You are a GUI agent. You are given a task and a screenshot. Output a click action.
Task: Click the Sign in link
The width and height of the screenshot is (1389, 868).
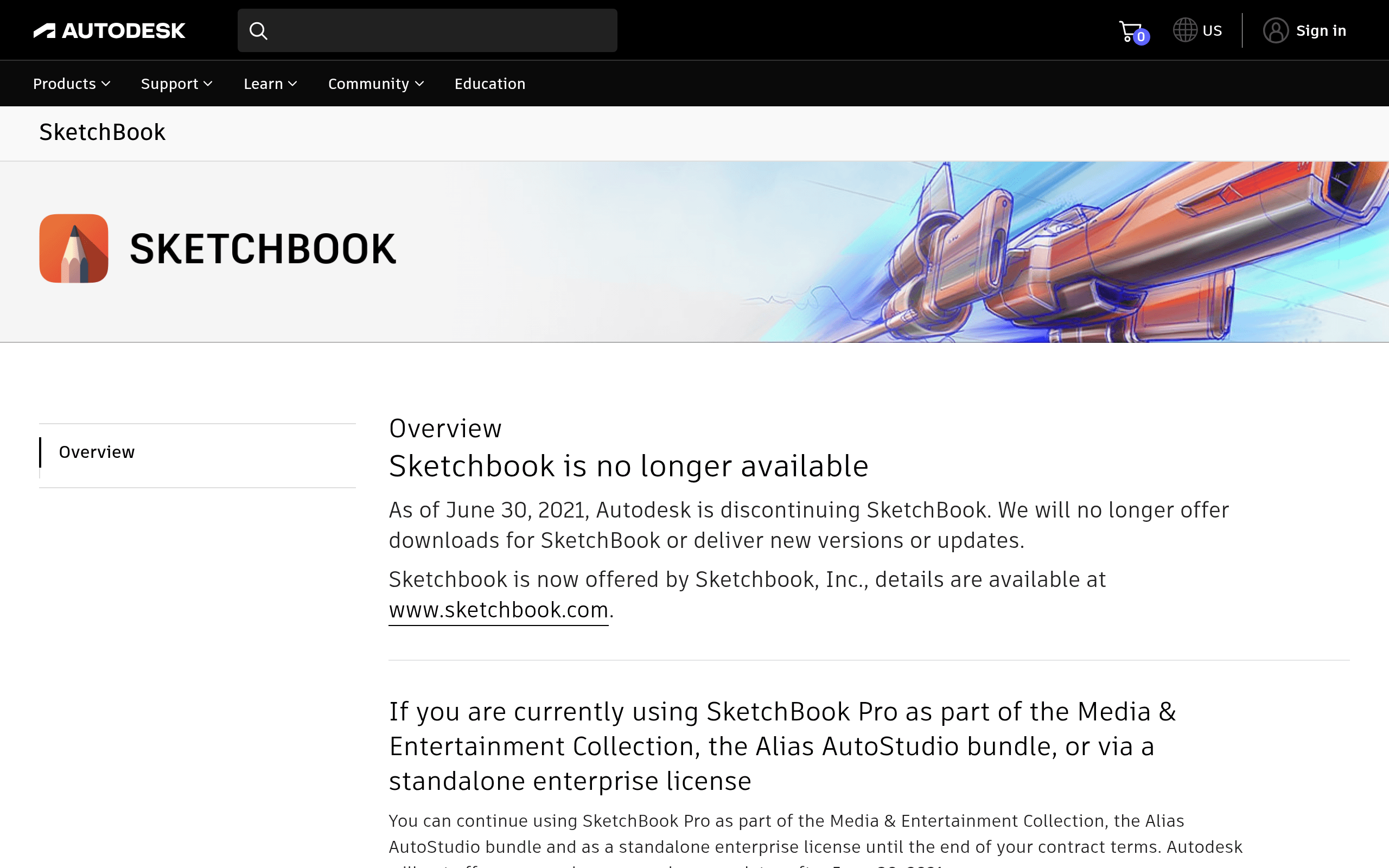pos(1321,30)
